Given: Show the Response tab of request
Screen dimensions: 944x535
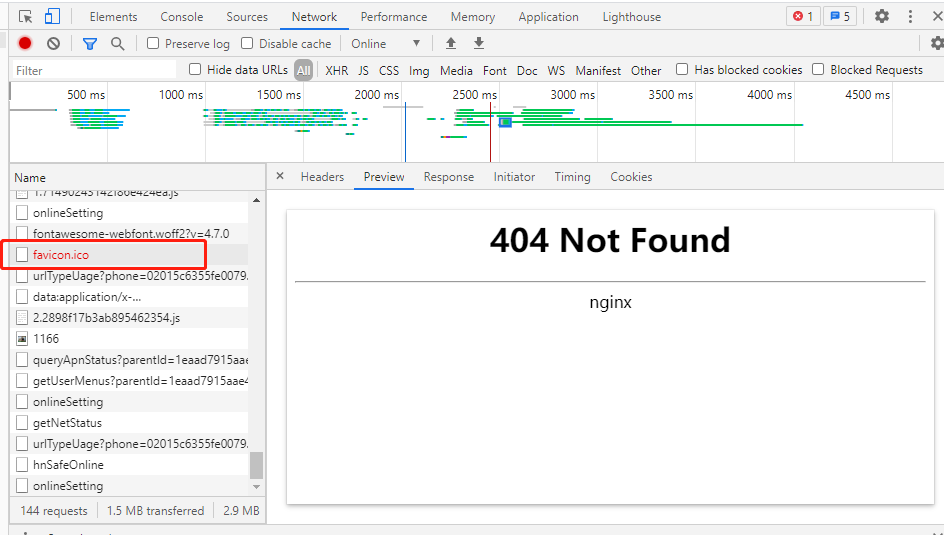Looking at the screenshot, I should pos(449,177).
